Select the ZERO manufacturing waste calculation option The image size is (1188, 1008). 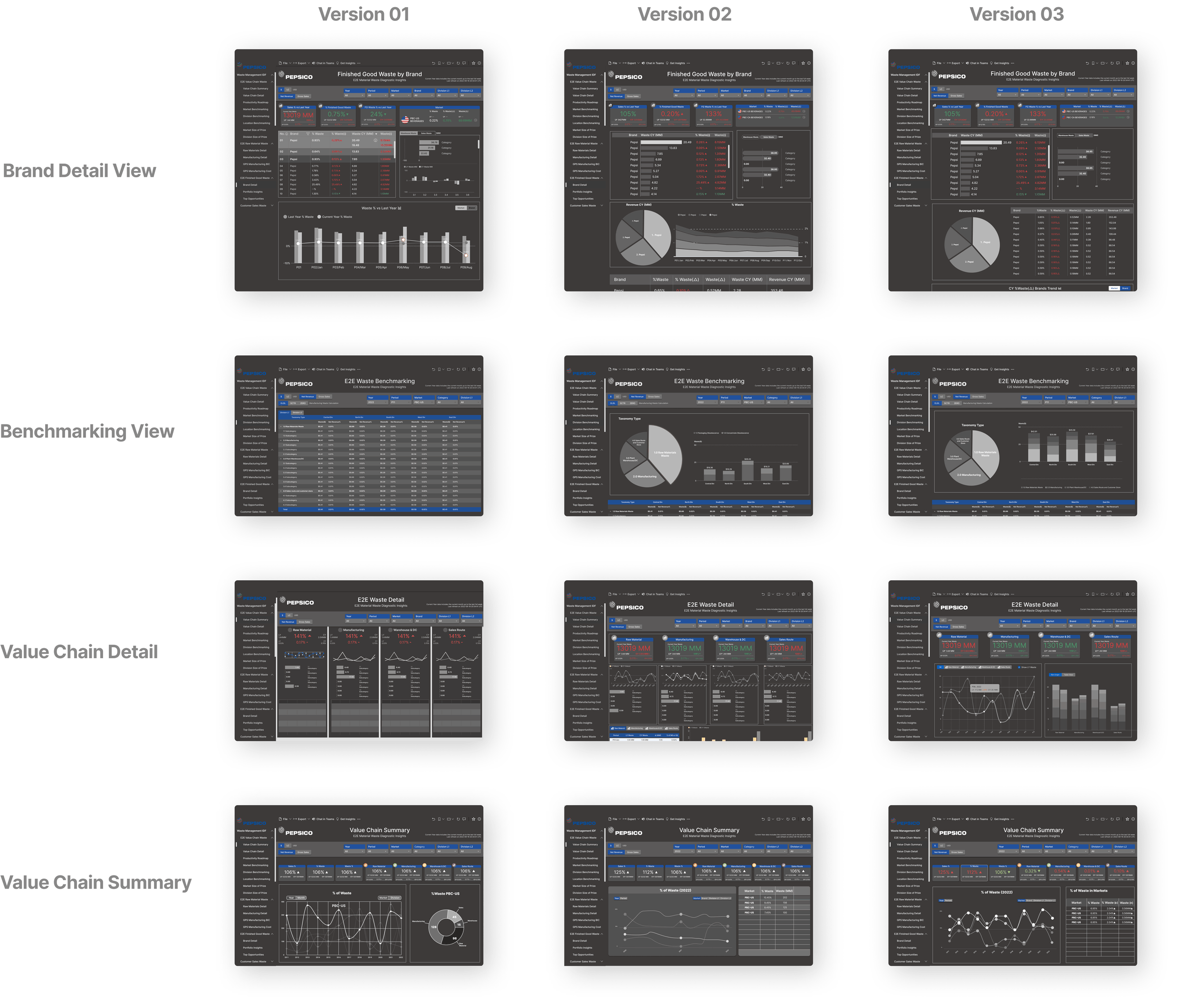click(304, 403)
